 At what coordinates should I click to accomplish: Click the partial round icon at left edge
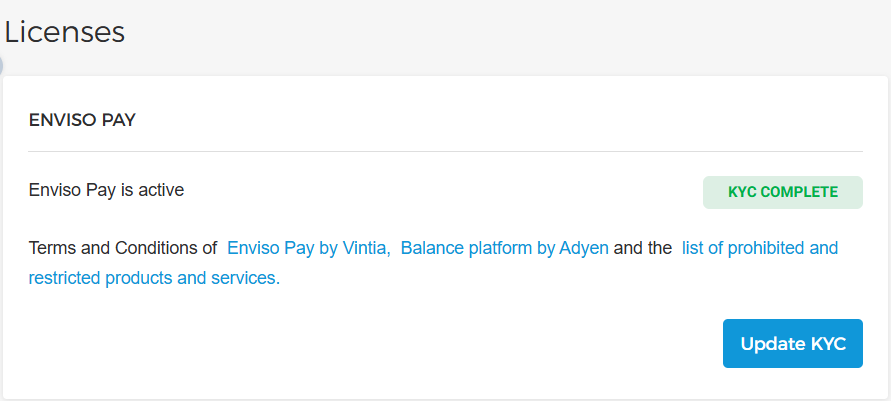coord(1,66)
